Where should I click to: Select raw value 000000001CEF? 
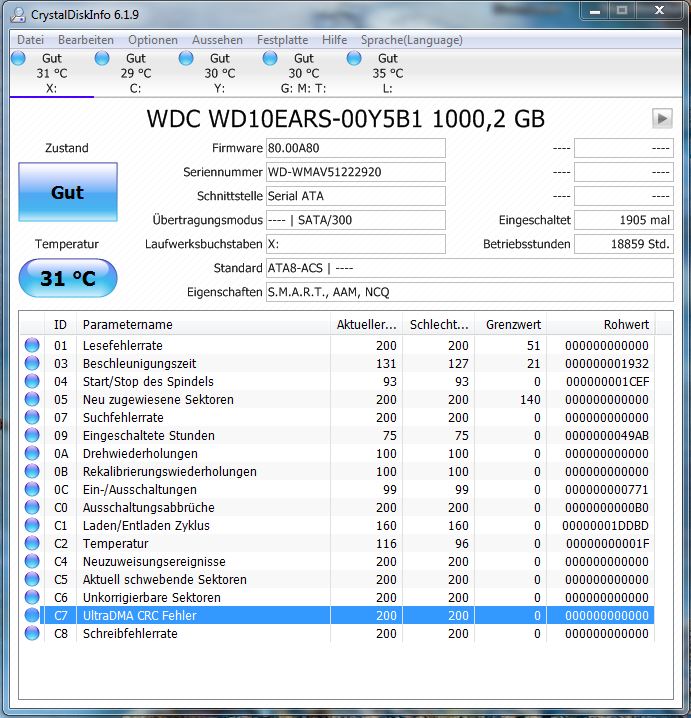point(607,381)
